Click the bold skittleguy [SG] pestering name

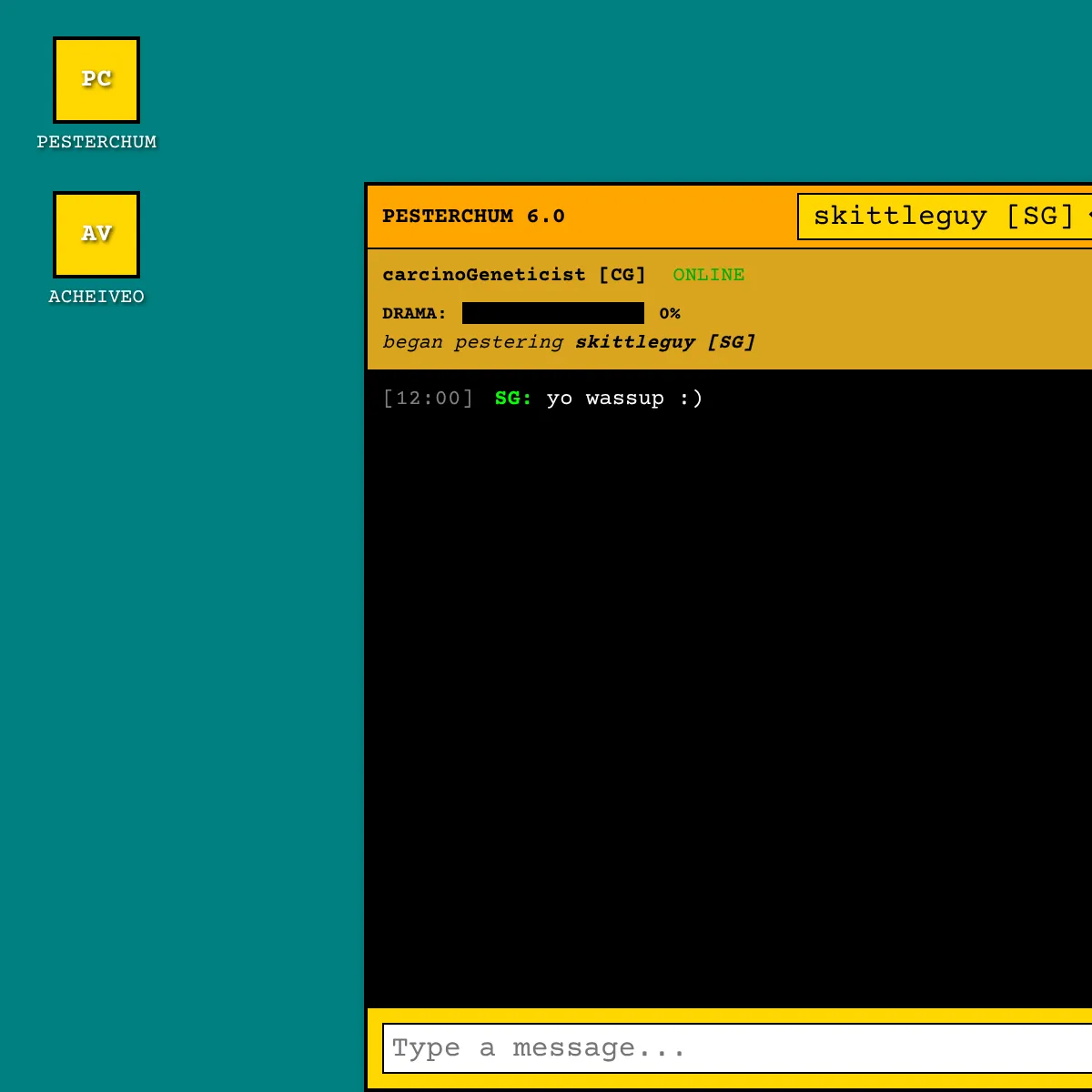(665, 342)
